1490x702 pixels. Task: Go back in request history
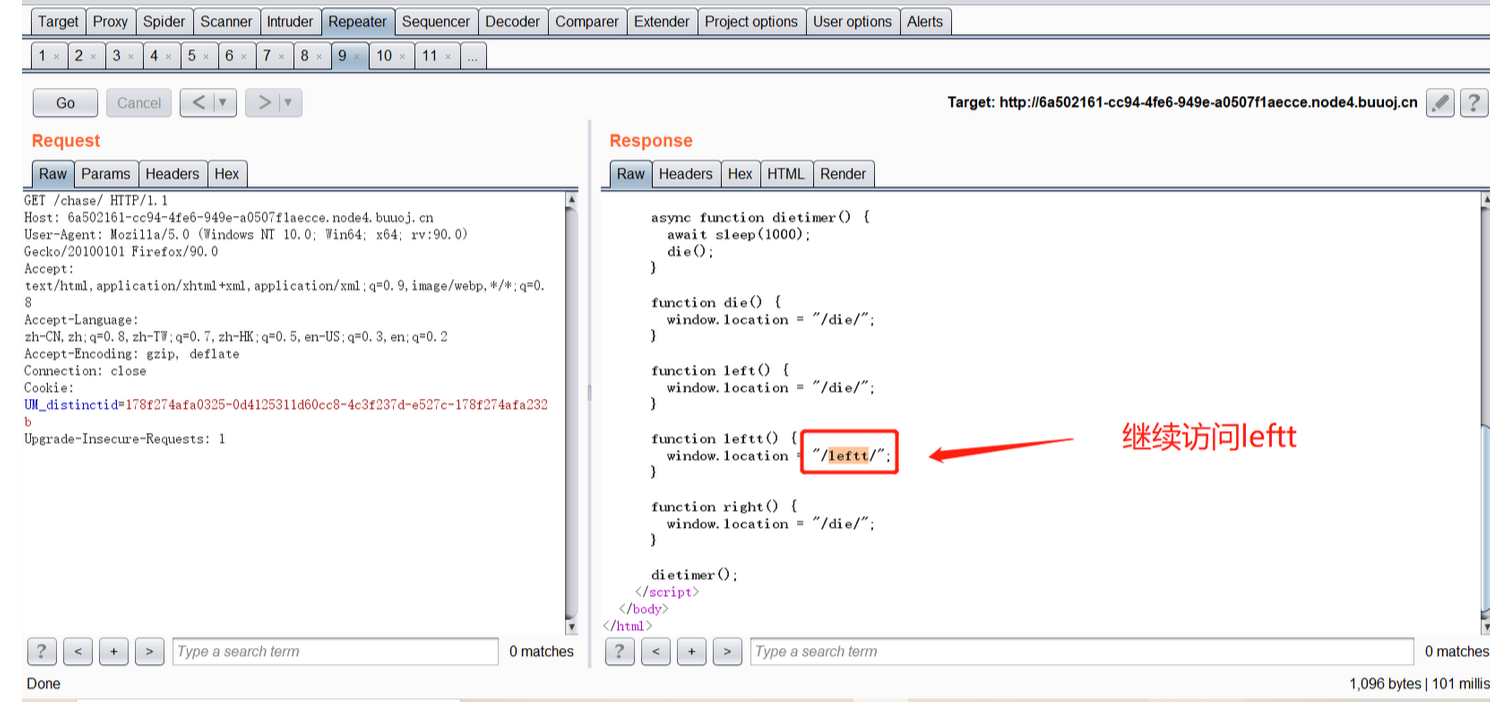(x=198, y=102)
